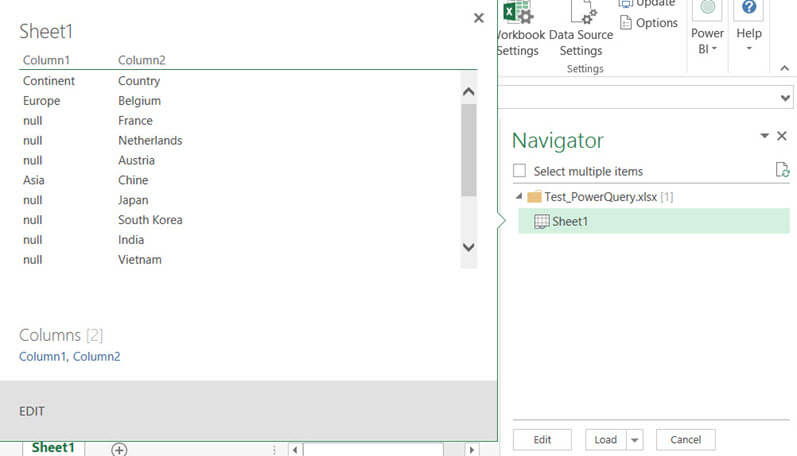The image size is (797, 456).
Task: Click the Country cell
Action: (139, 81)
